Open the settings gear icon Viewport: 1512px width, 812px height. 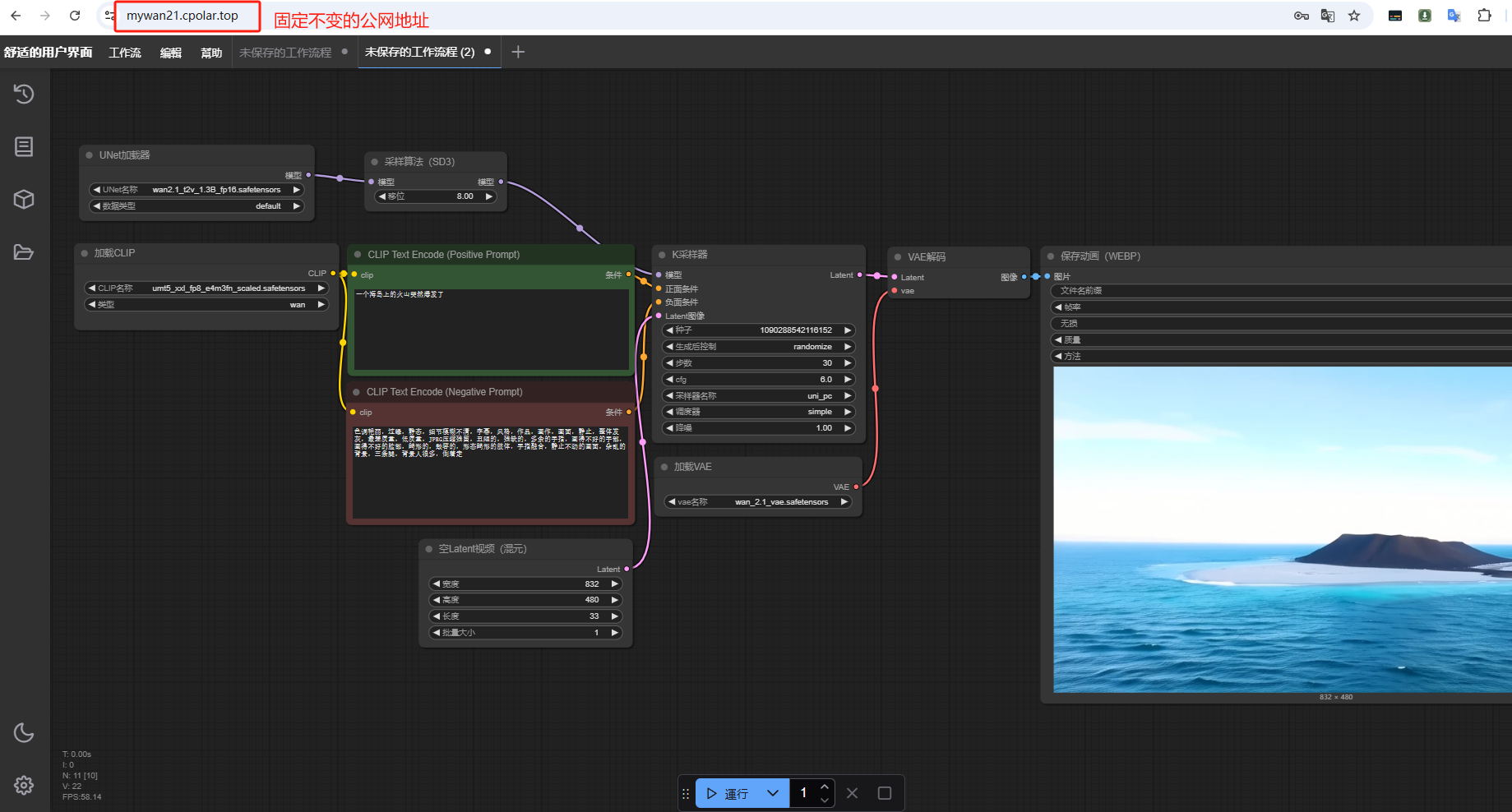(24, 785)
